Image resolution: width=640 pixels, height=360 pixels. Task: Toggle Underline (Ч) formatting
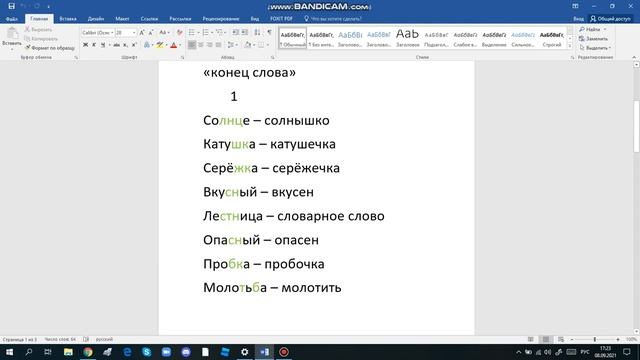tap(103, 45)
